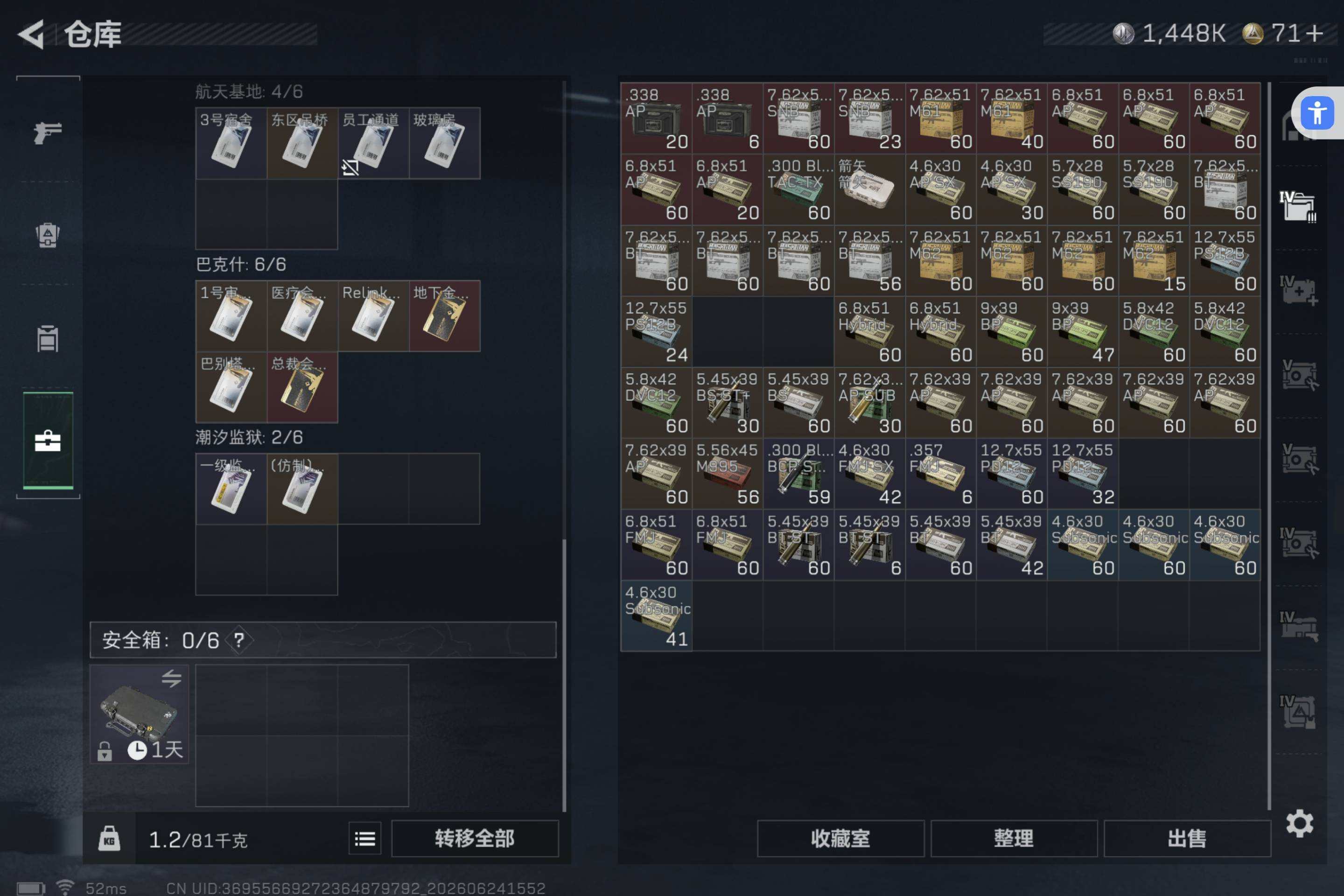
Task: Click the 转移全部 button
Action: tap(475, 838)
